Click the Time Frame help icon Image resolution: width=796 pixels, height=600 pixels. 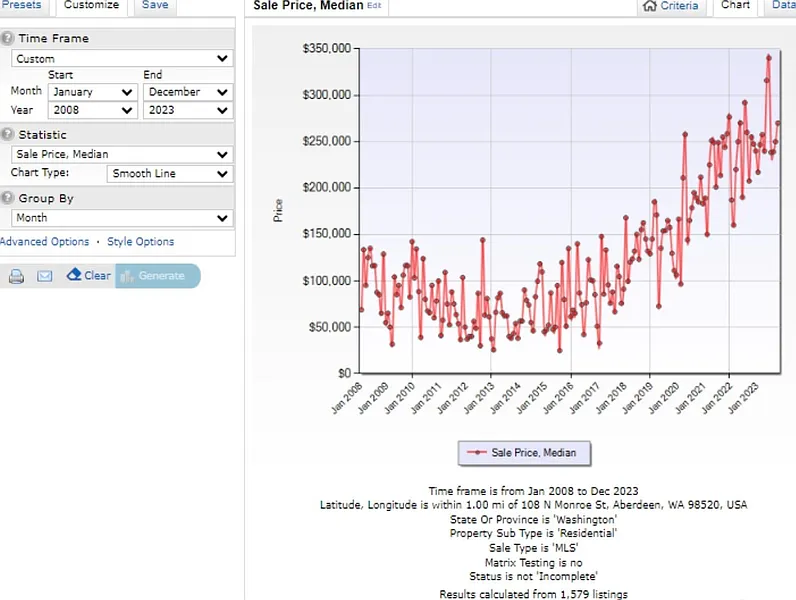tap(7, 38)
